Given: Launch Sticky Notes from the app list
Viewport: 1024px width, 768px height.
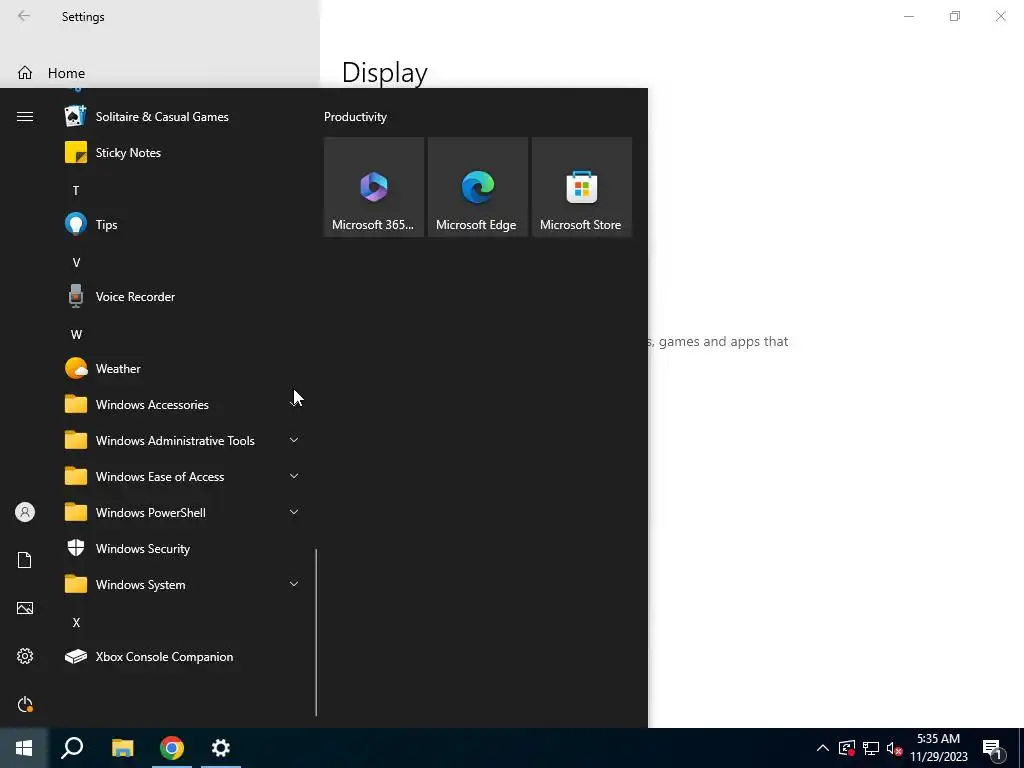Looking at the screenshot, I should [182, 153].
